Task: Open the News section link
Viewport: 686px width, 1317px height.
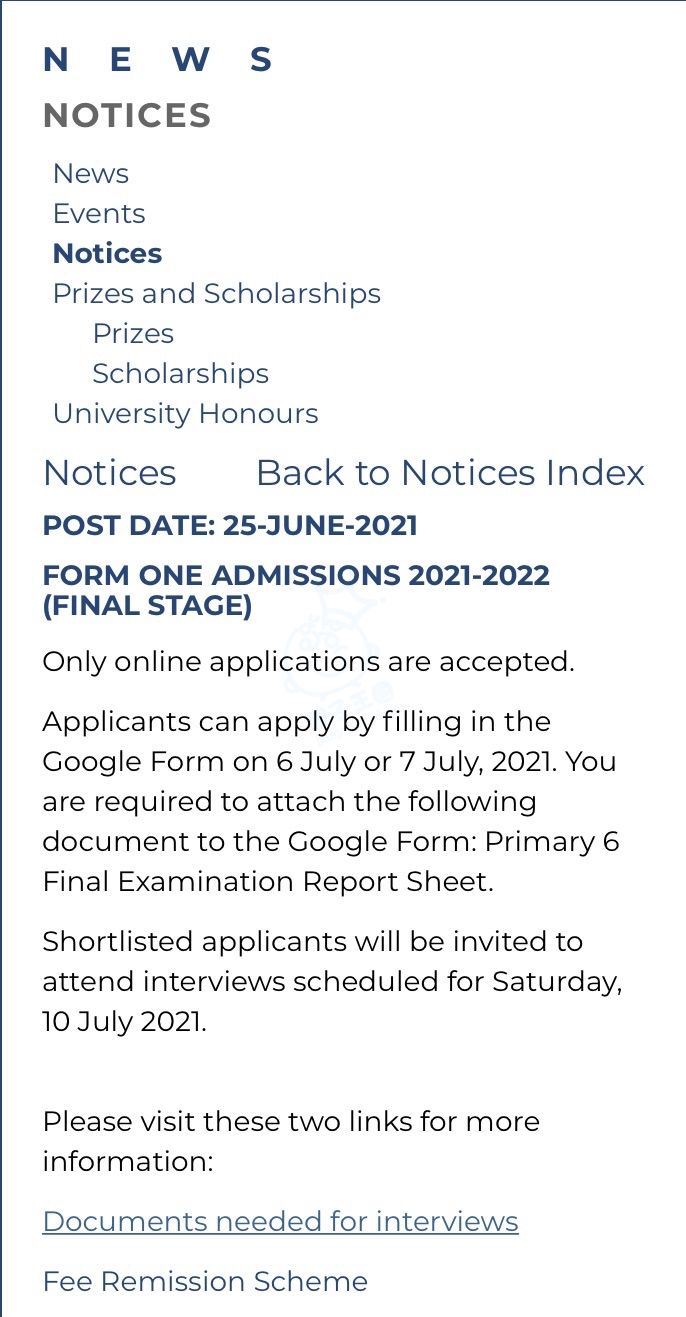Action: (x=91, y=174)
